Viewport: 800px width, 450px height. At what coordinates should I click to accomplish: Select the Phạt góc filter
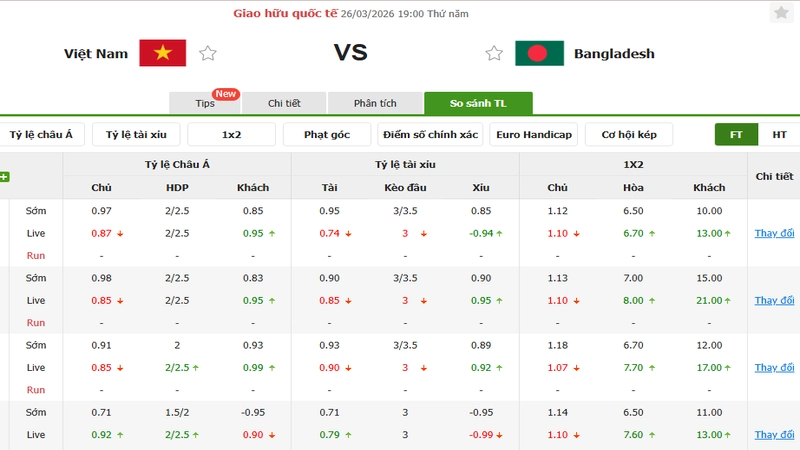[x=326, y=135]
